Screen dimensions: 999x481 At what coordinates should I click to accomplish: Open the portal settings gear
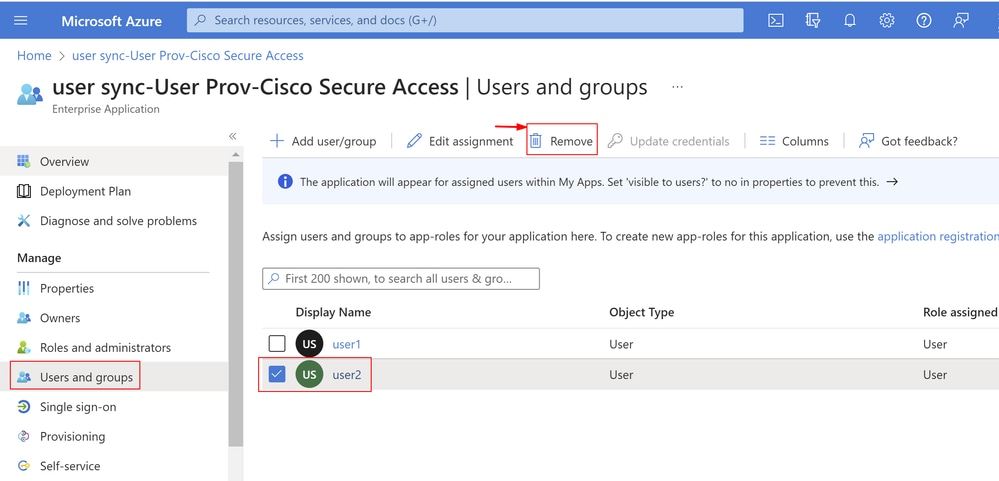point(886,20)
